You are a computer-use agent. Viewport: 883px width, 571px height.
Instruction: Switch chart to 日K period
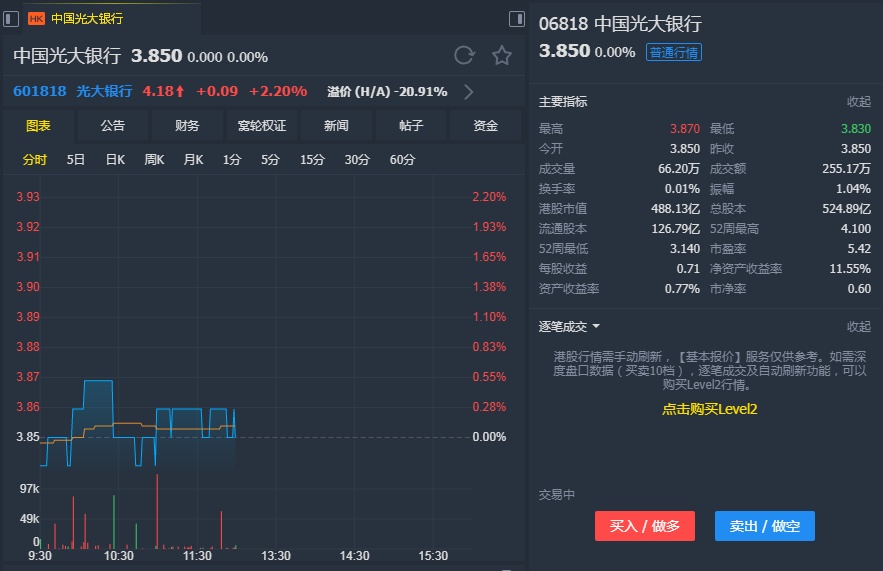pos(115,160)
